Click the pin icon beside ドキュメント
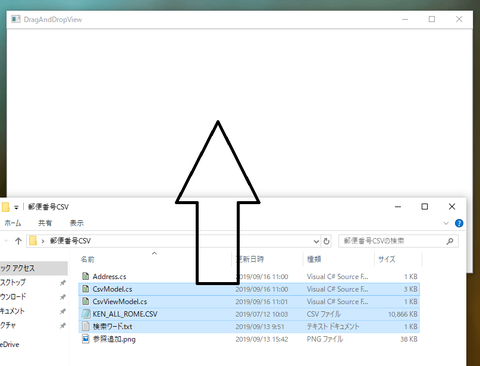 pos(62,311)
